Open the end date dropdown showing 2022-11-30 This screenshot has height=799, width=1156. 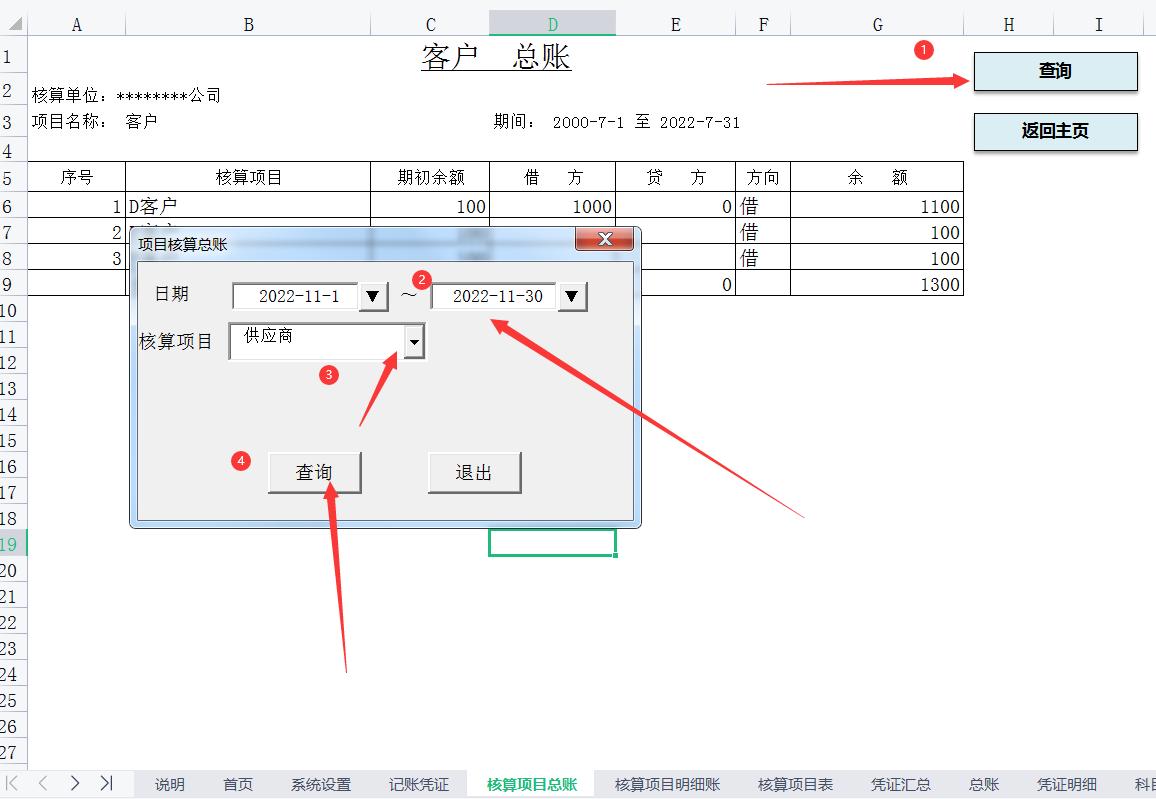click(x=571, y=296)
